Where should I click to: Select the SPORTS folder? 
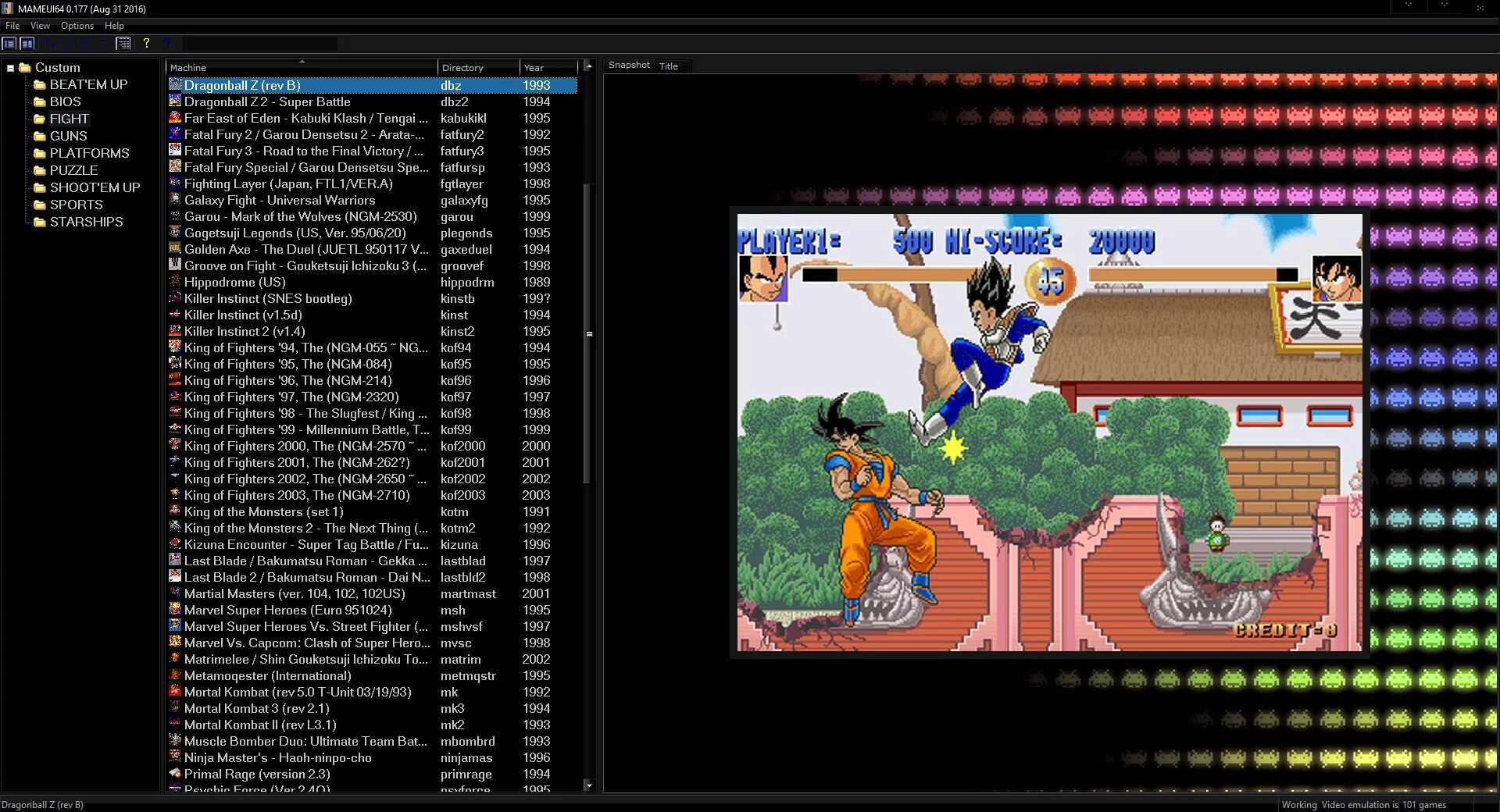pos(76,205)
